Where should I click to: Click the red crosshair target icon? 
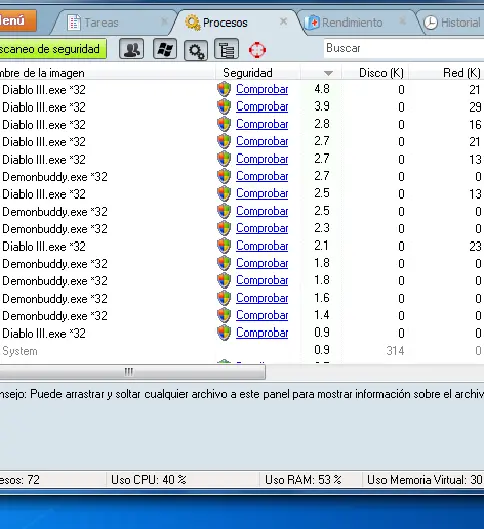[257, 50]
